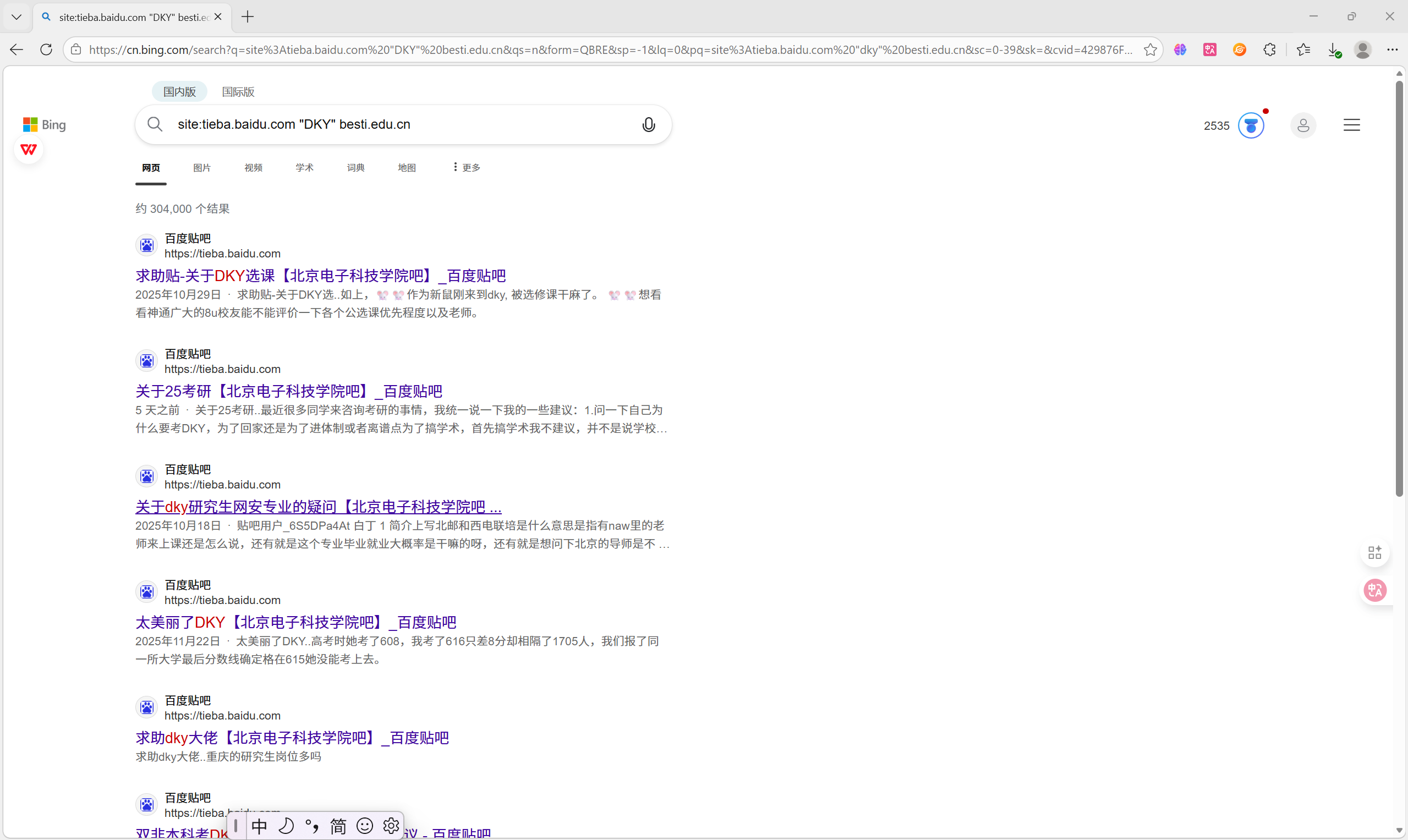Toggle Chinese/English input on the IME bar
The width and height of the screenshot is (1408, 840).
(x=259, y=826)
